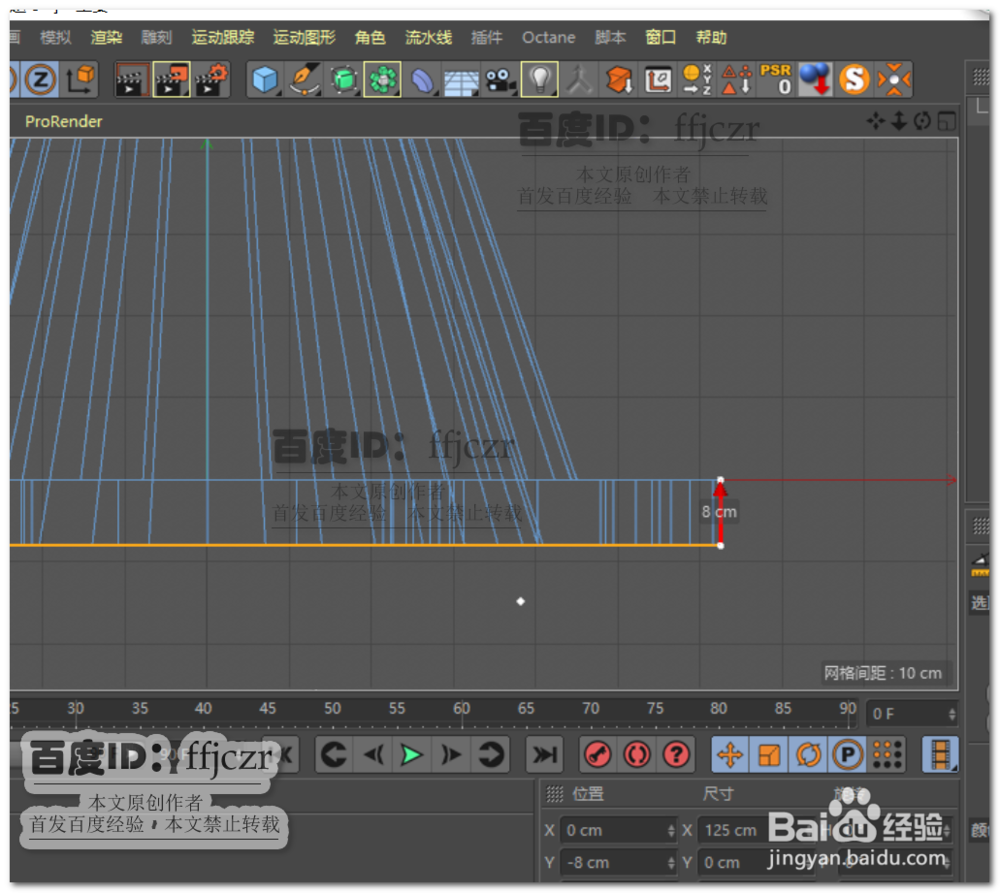The height and width of the screenshot is (893, 1000).
Task: Open the 插件 menu
Action: (487, 37)
